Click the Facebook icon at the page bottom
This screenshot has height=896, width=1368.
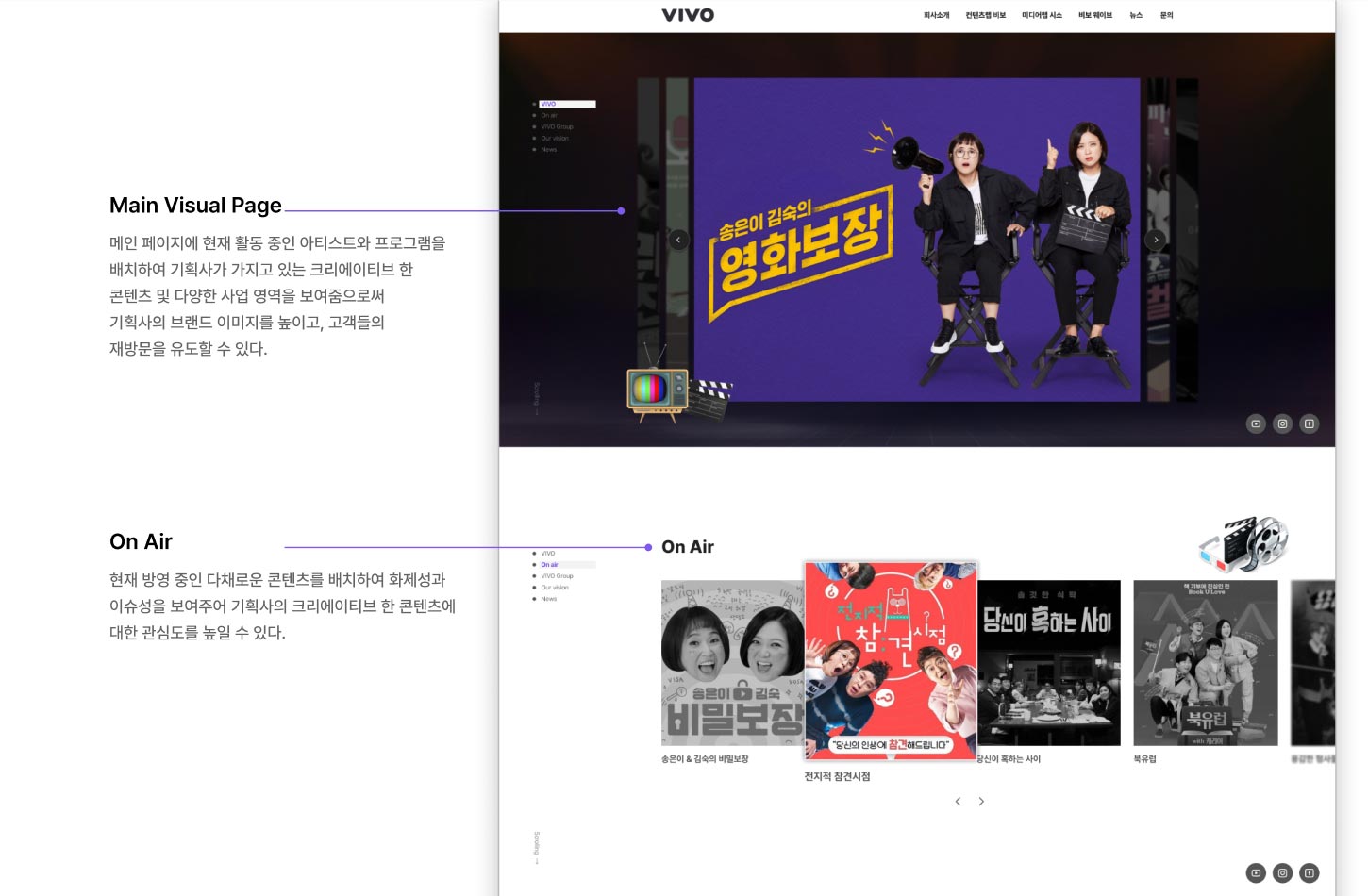click(1309, 873)
